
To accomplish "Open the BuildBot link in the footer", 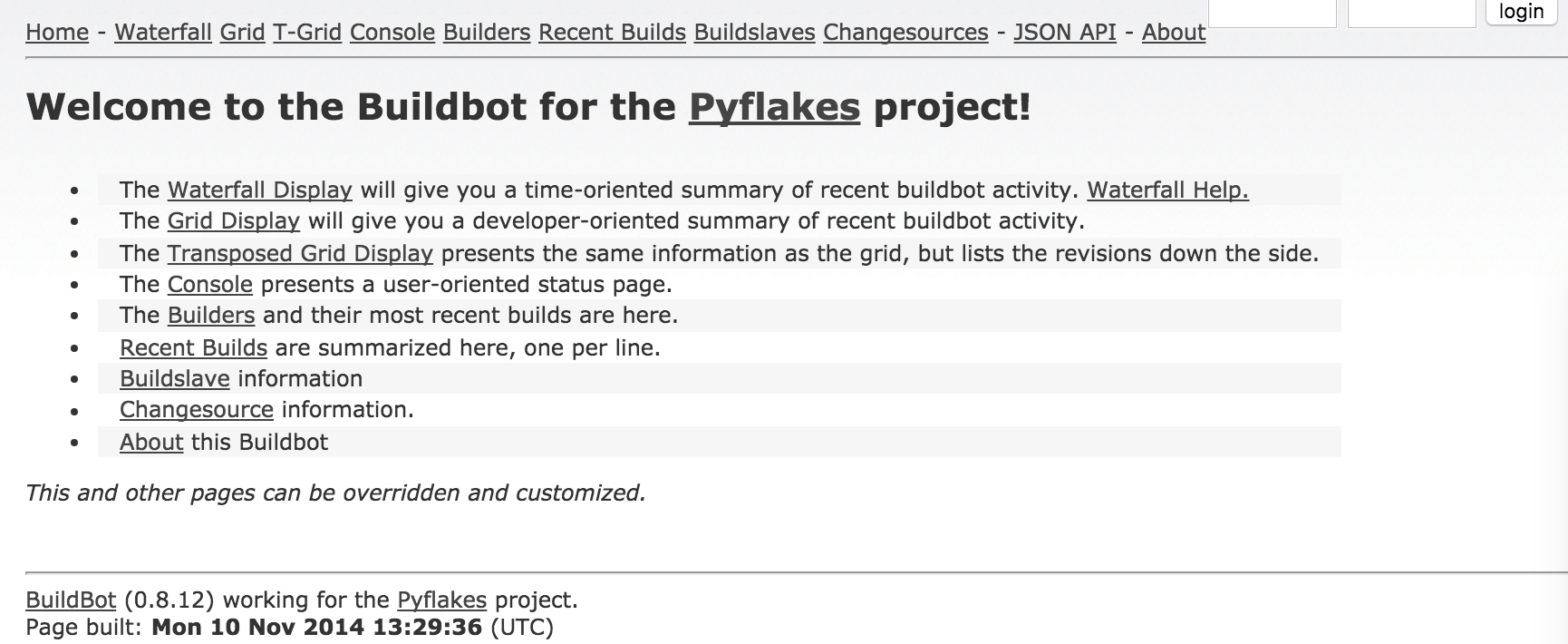I will (71, 600).
